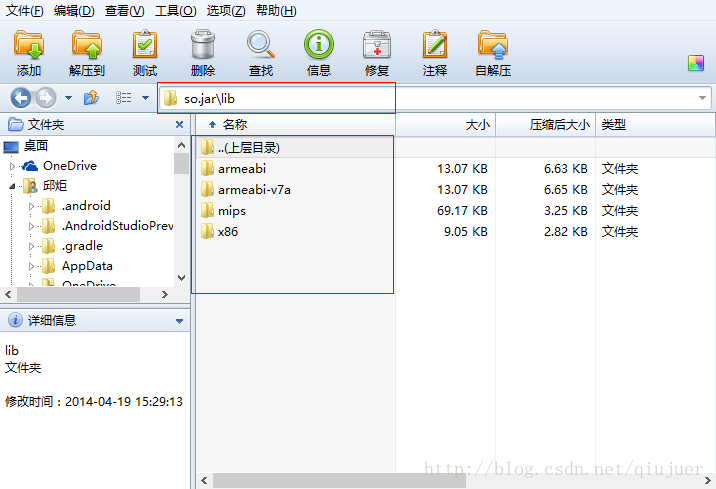Click the greyed forward arrow button
Screen dimensions: 716x489
click(x=46, y=98)
